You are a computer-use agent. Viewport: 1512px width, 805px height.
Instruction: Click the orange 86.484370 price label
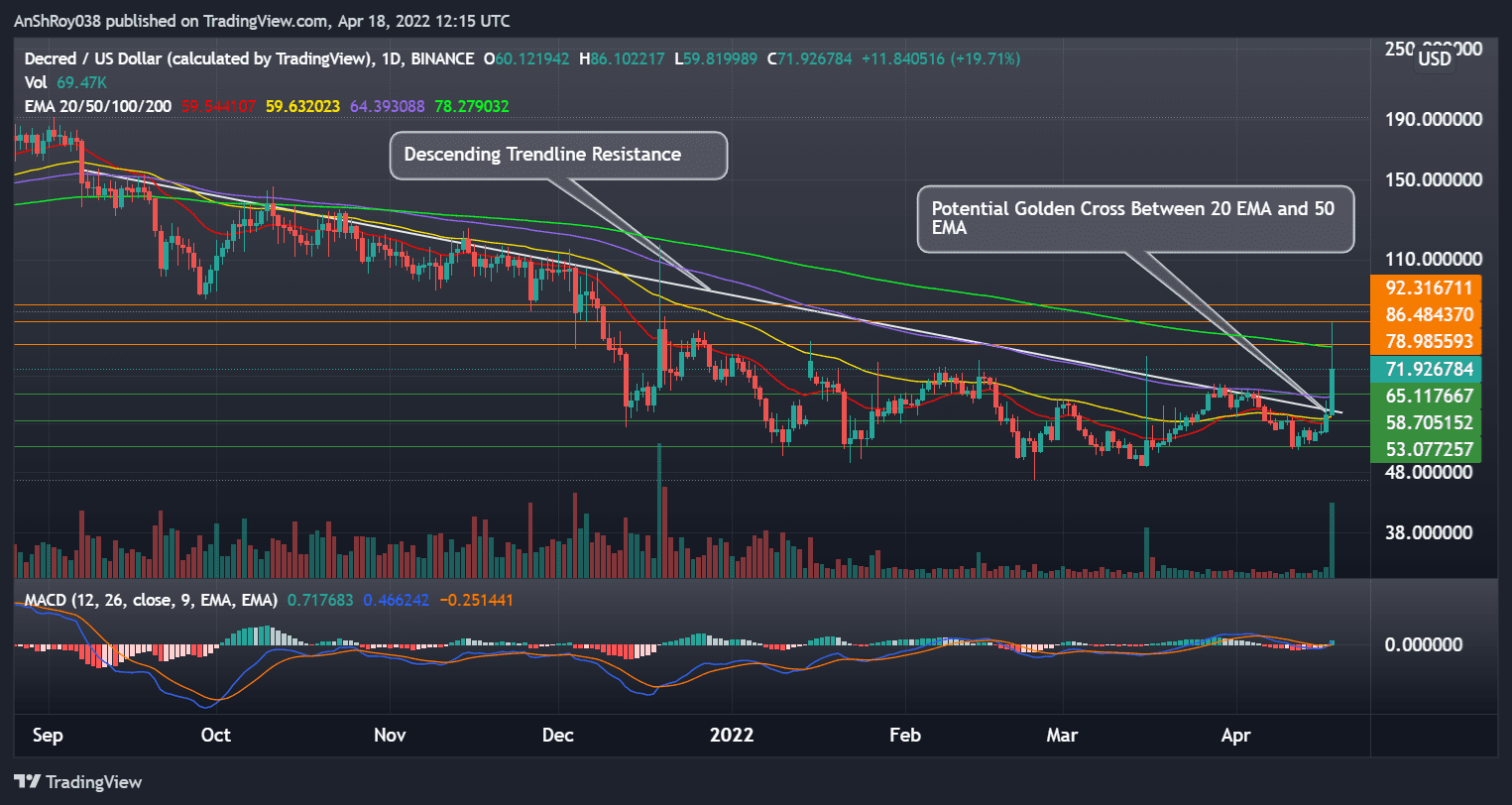click(1428, 315)
